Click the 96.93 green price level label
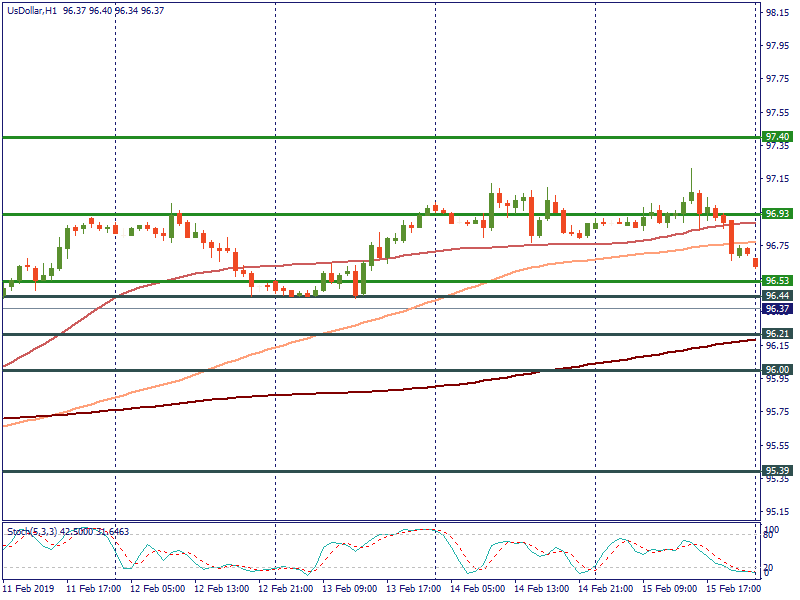This screenshot has width=800, height=600. 777,214
